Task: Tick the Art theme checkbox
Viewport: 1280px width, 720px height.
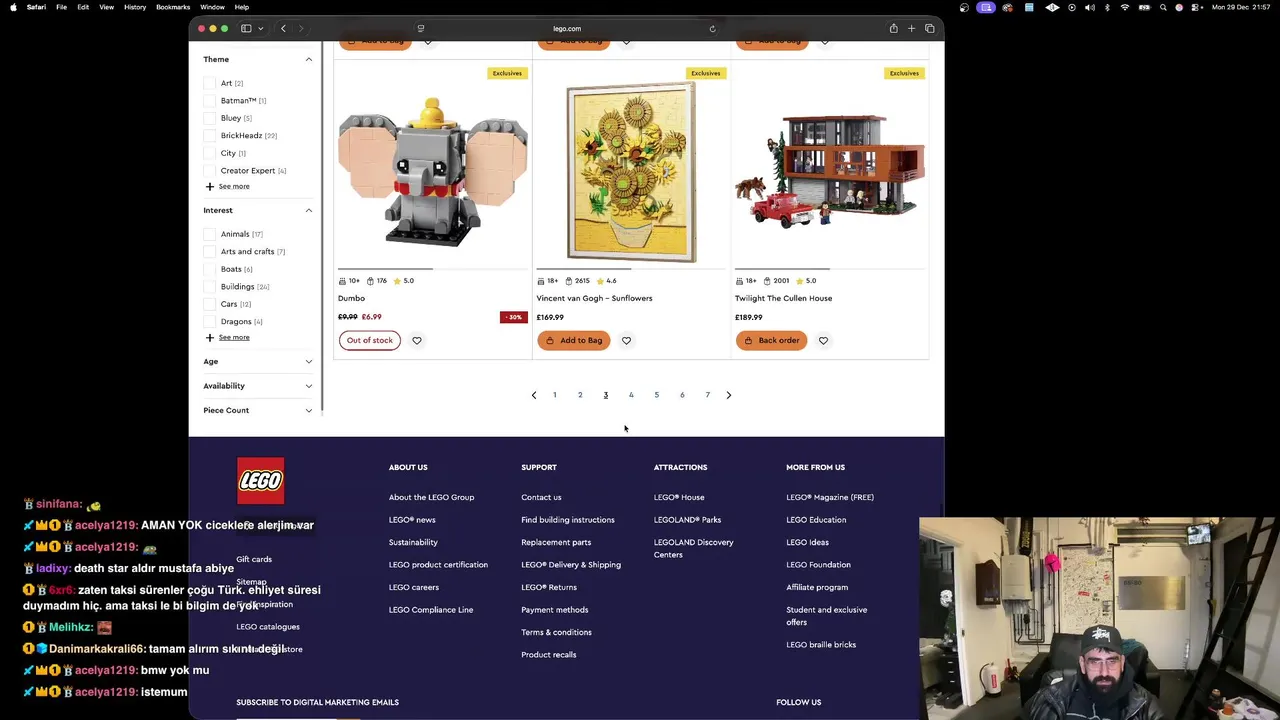Action: [x=210, y=83]
